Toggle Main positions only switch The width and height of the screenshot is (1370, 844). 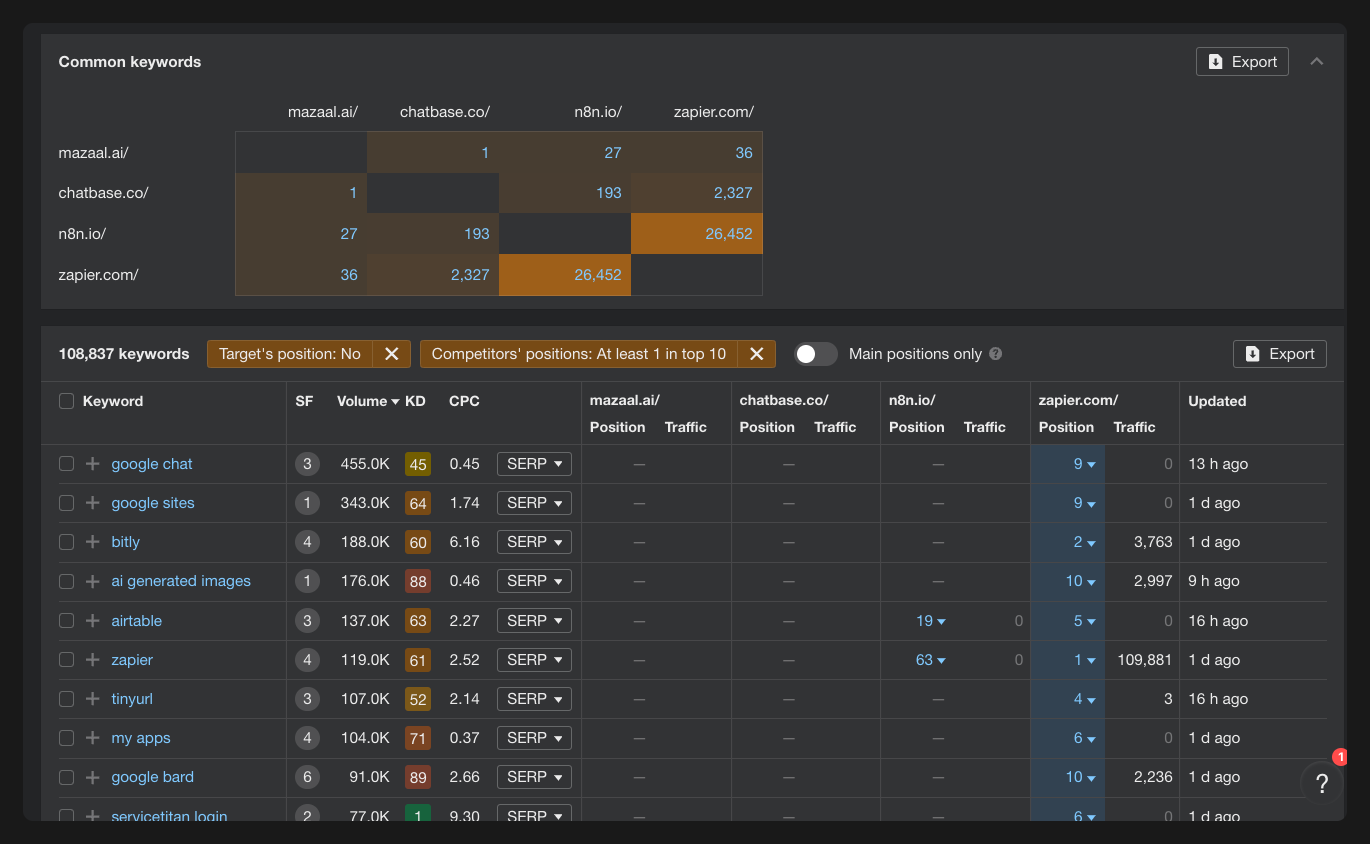[816, 354]
